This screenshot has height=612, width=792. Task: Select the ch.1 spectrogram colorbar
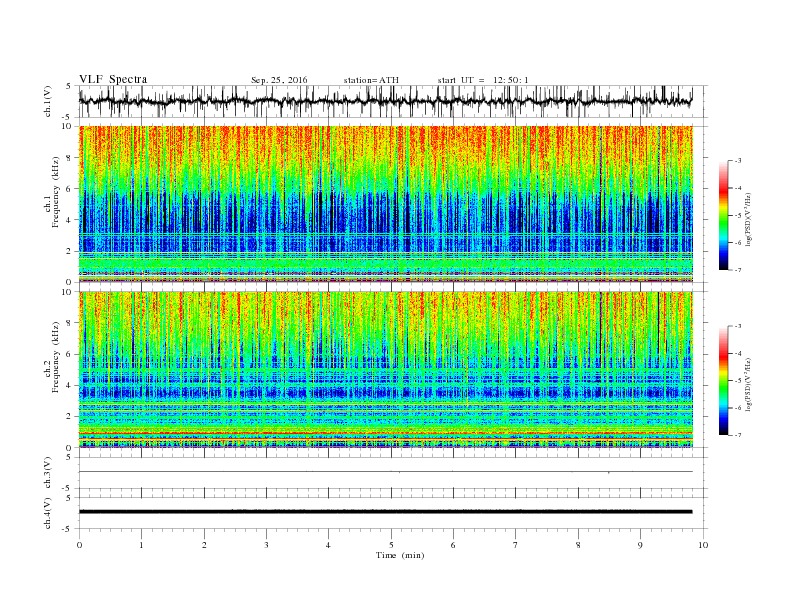point(723,216)
